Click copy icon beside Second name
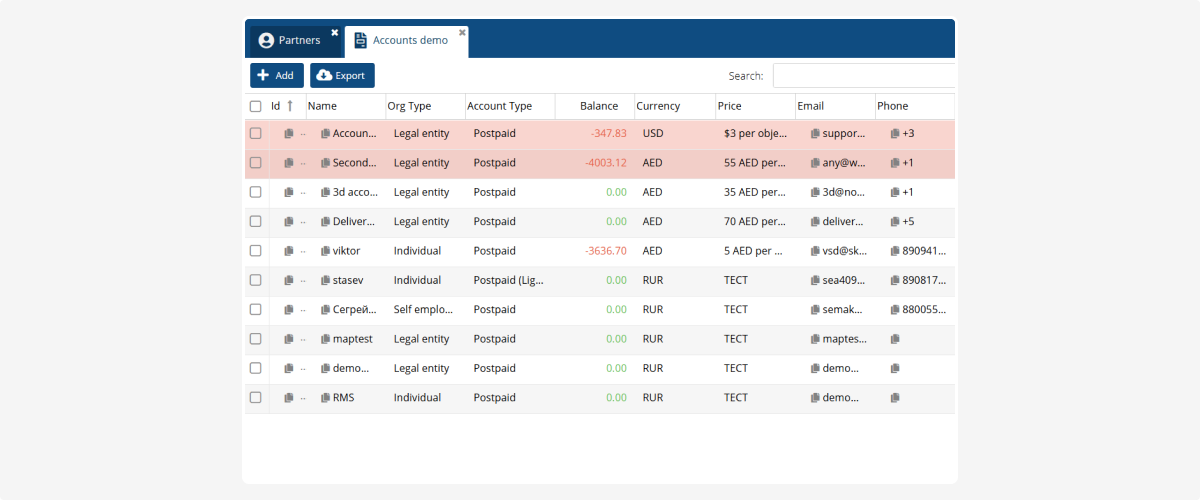Screen dimensions: 1200x500 pos(325,163)
